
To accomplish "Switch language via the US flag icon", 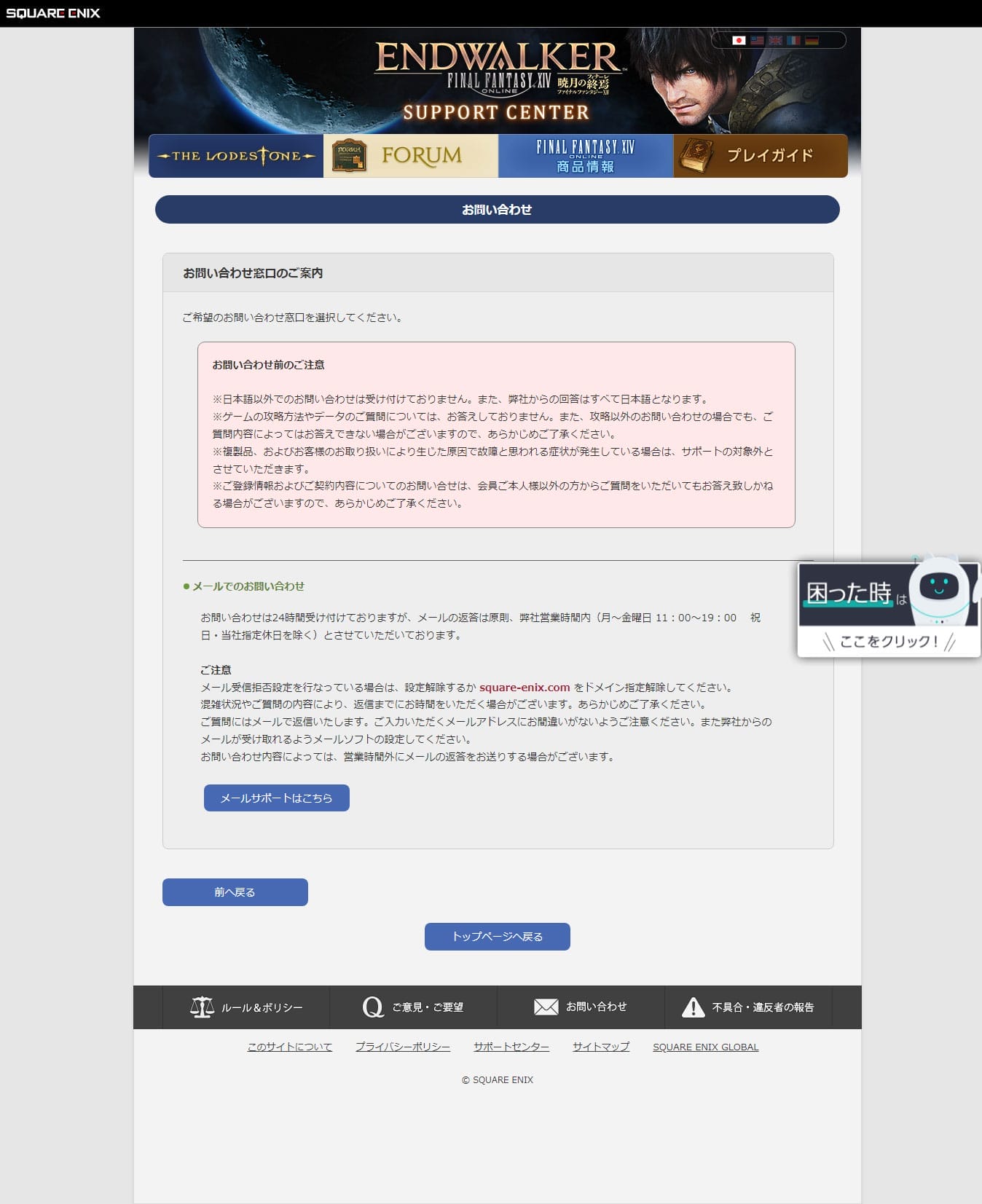I will 757,41.
